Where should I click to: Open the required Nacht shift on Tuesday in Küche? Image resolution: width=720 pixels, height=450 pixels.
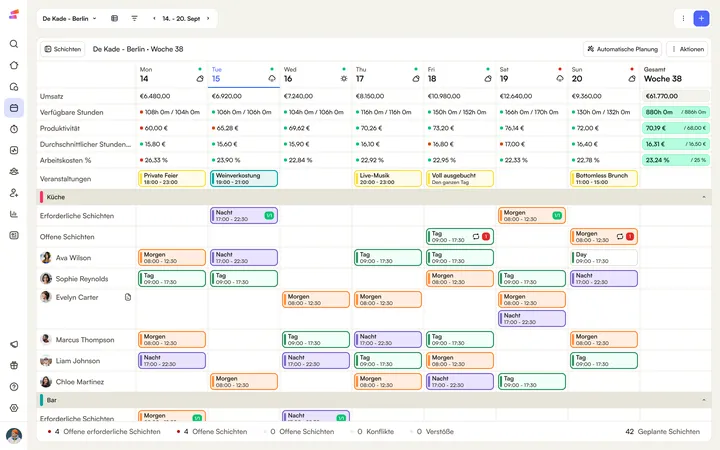244,215
